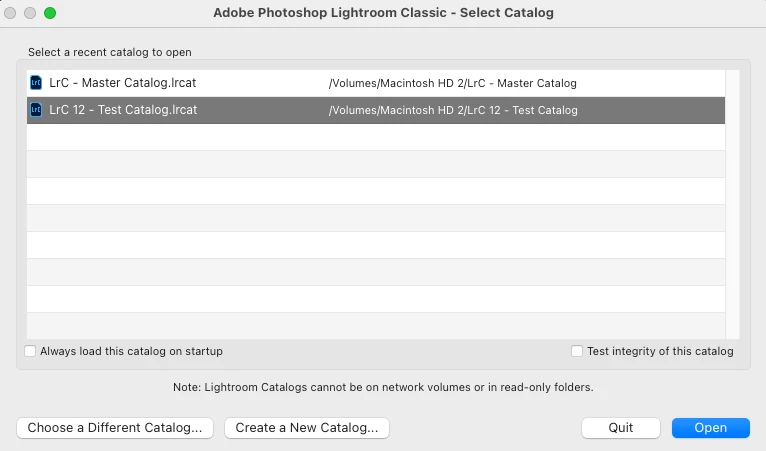Close the Select Catalog window
Viewport: 766px width, 451px height.
tap(11, 13)
